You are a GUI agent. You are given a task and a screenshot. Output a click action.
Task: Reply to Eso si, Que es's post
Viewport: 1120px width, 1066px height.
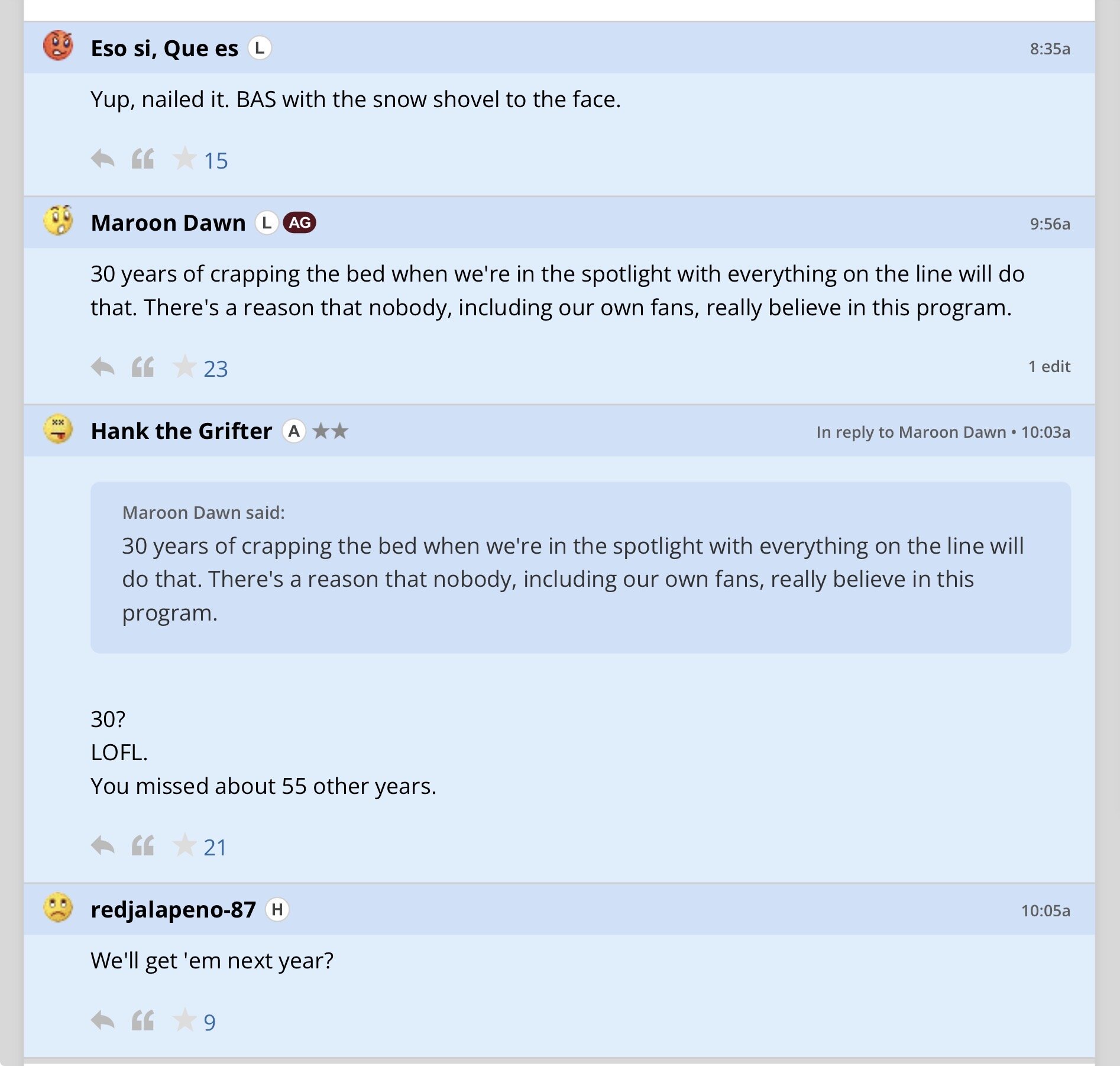point(103,159)
